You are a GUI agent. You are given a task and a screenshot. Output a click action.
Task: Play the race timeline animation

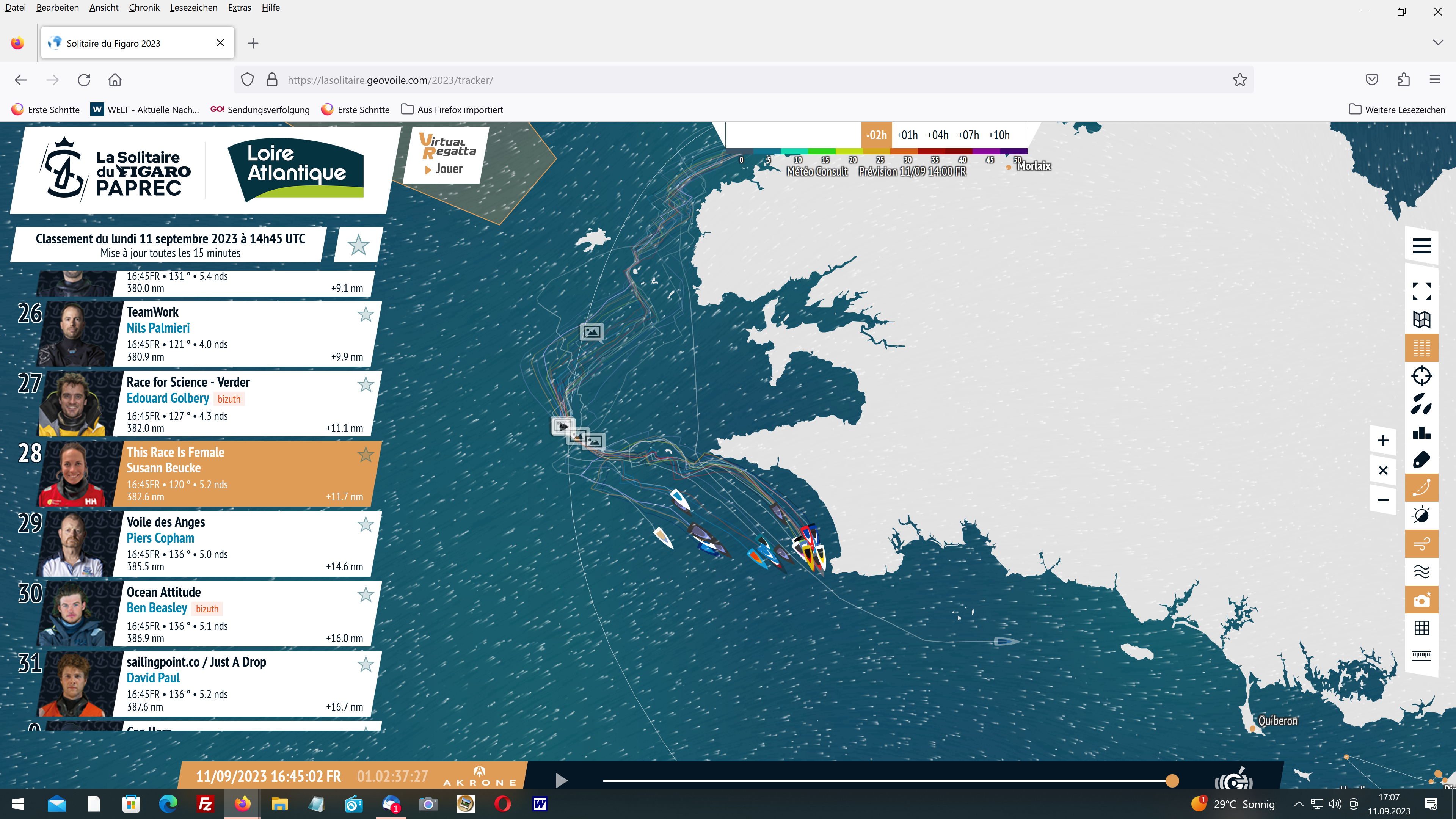[x=561, y=781]
